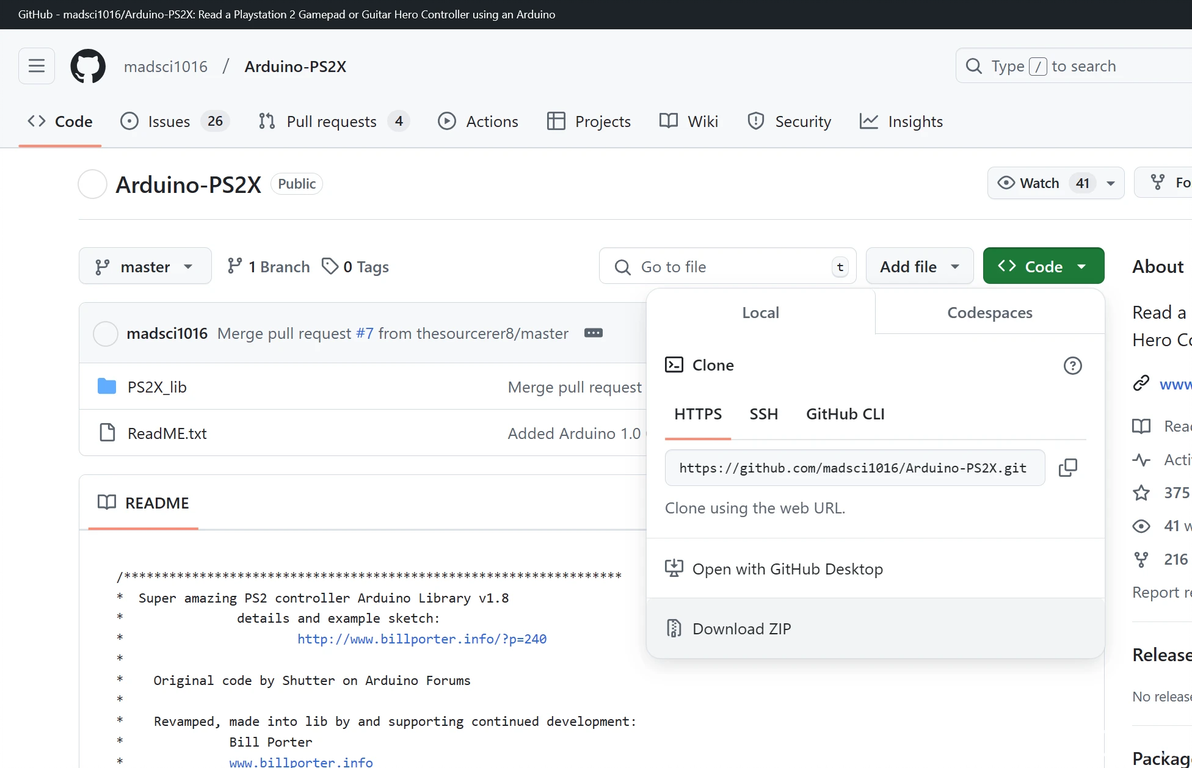Click the GitHub logo icon
The image size is (1192, 768).
[x=88, y=66]
